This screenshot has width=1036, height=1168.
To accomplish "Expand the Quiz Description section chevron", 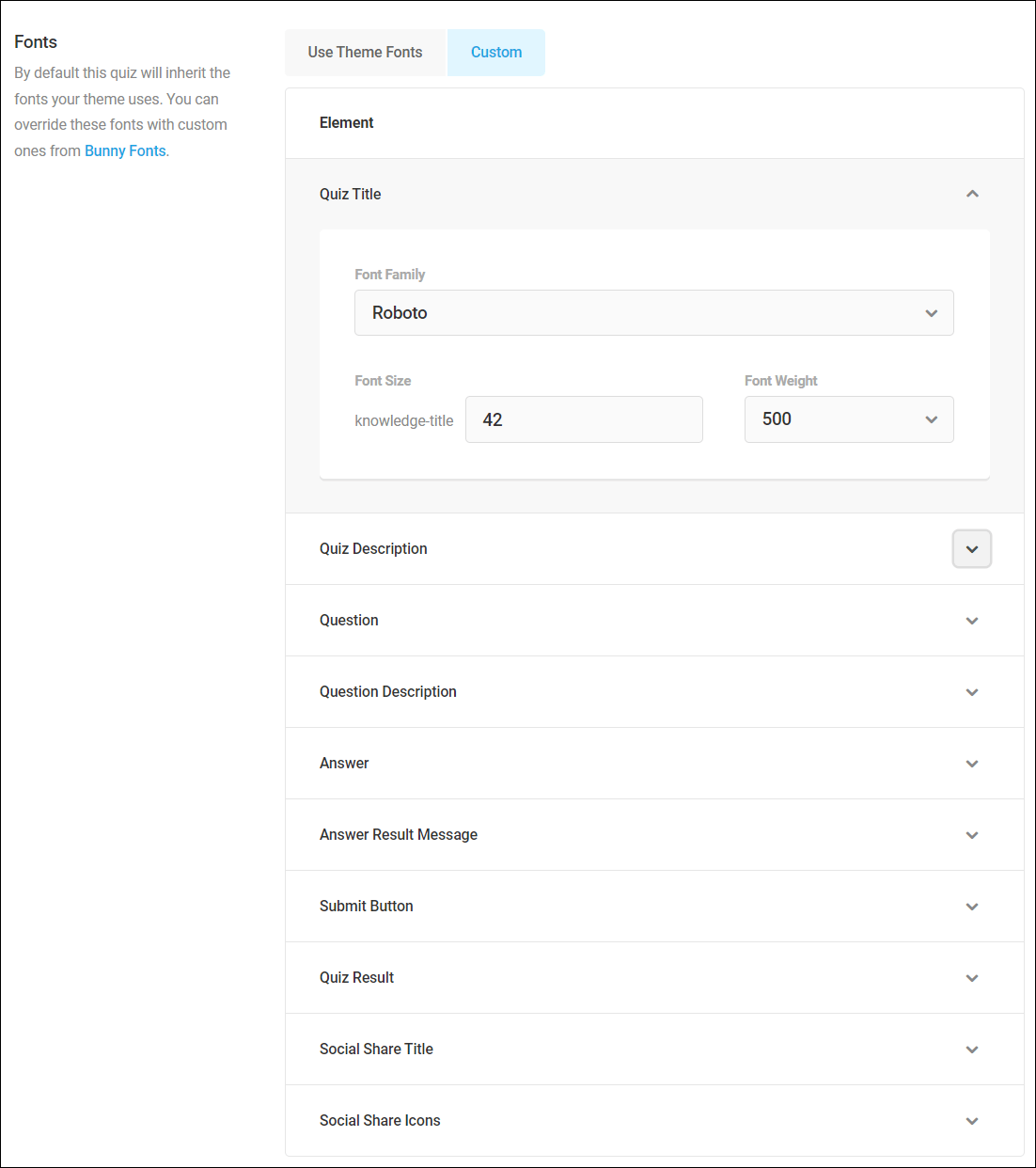I will point(972,549).
